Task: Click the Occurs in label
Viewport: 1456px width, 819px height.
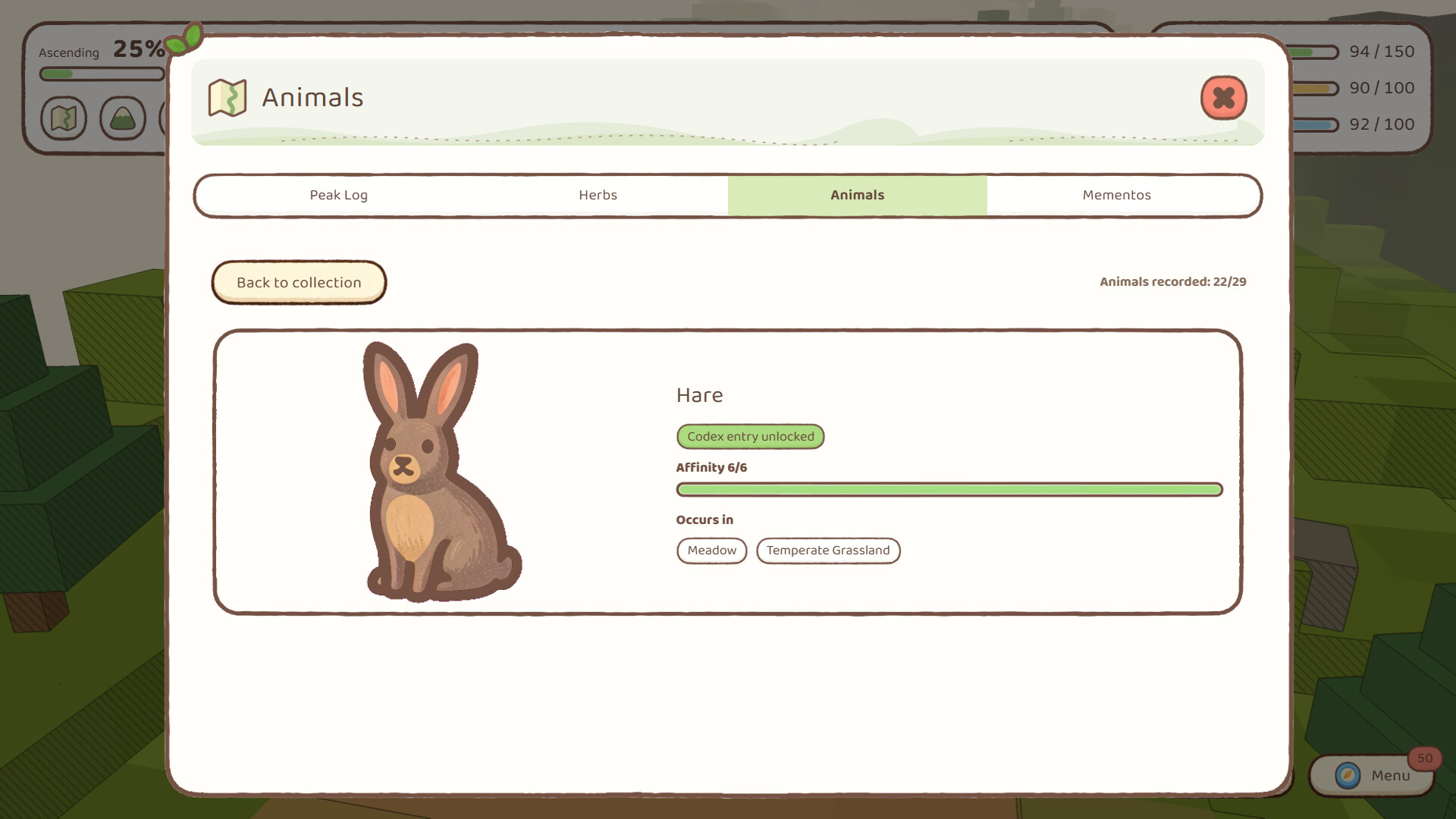Action: tap(704, 520)
